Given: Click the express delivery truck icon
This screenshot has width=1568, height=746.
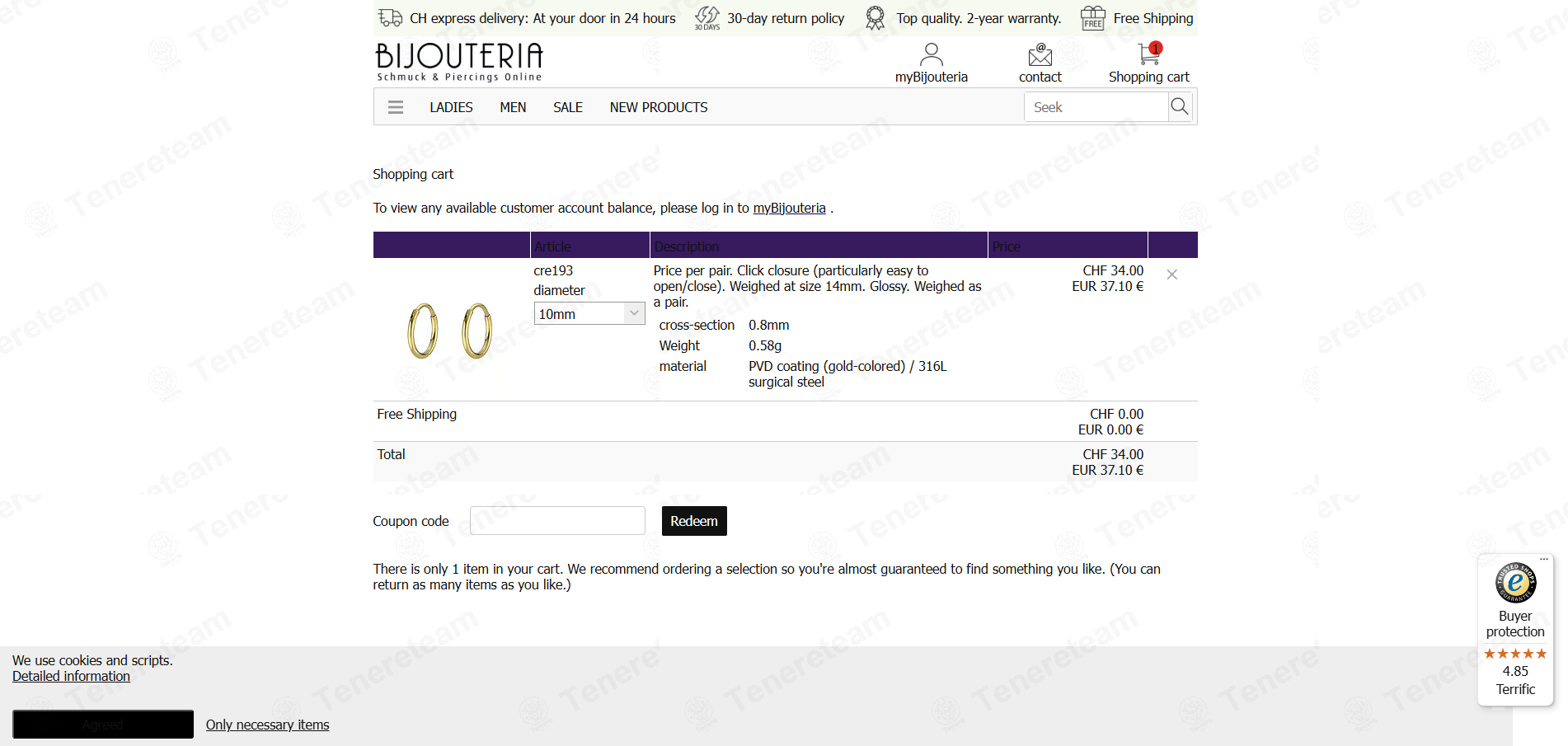Looking at the screenshot, I should pos(390,17).
